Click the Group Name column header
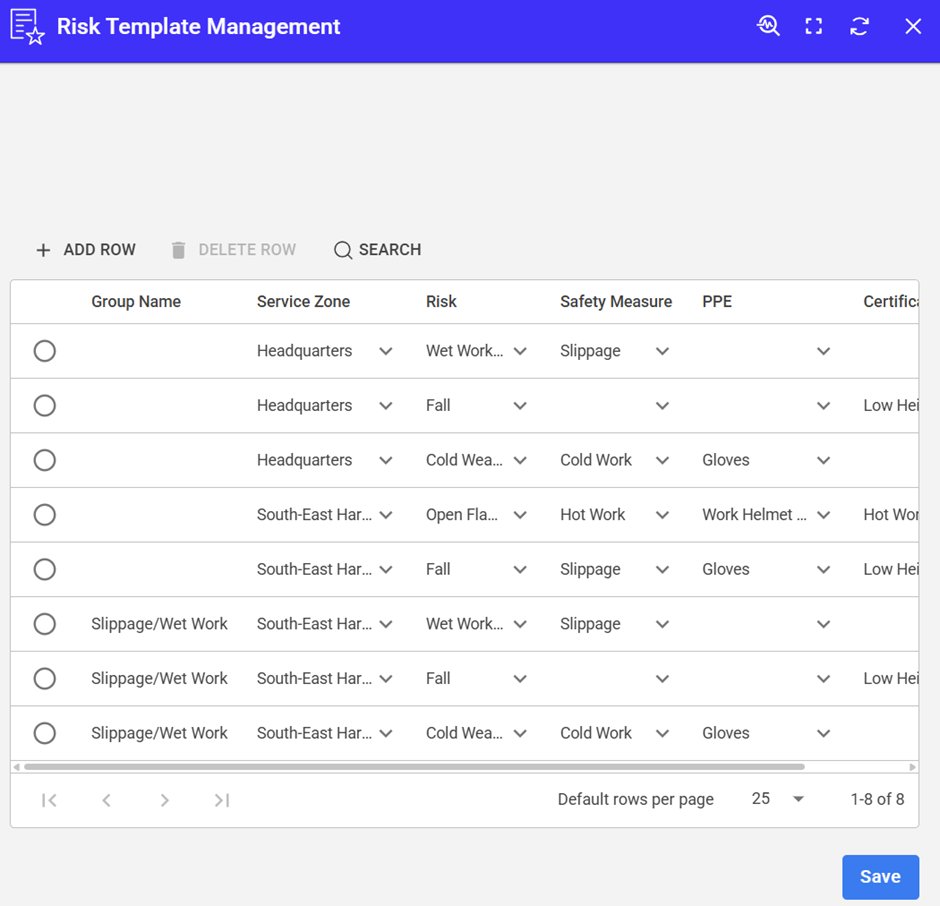The image size is (940, 906). coord(136,301)
